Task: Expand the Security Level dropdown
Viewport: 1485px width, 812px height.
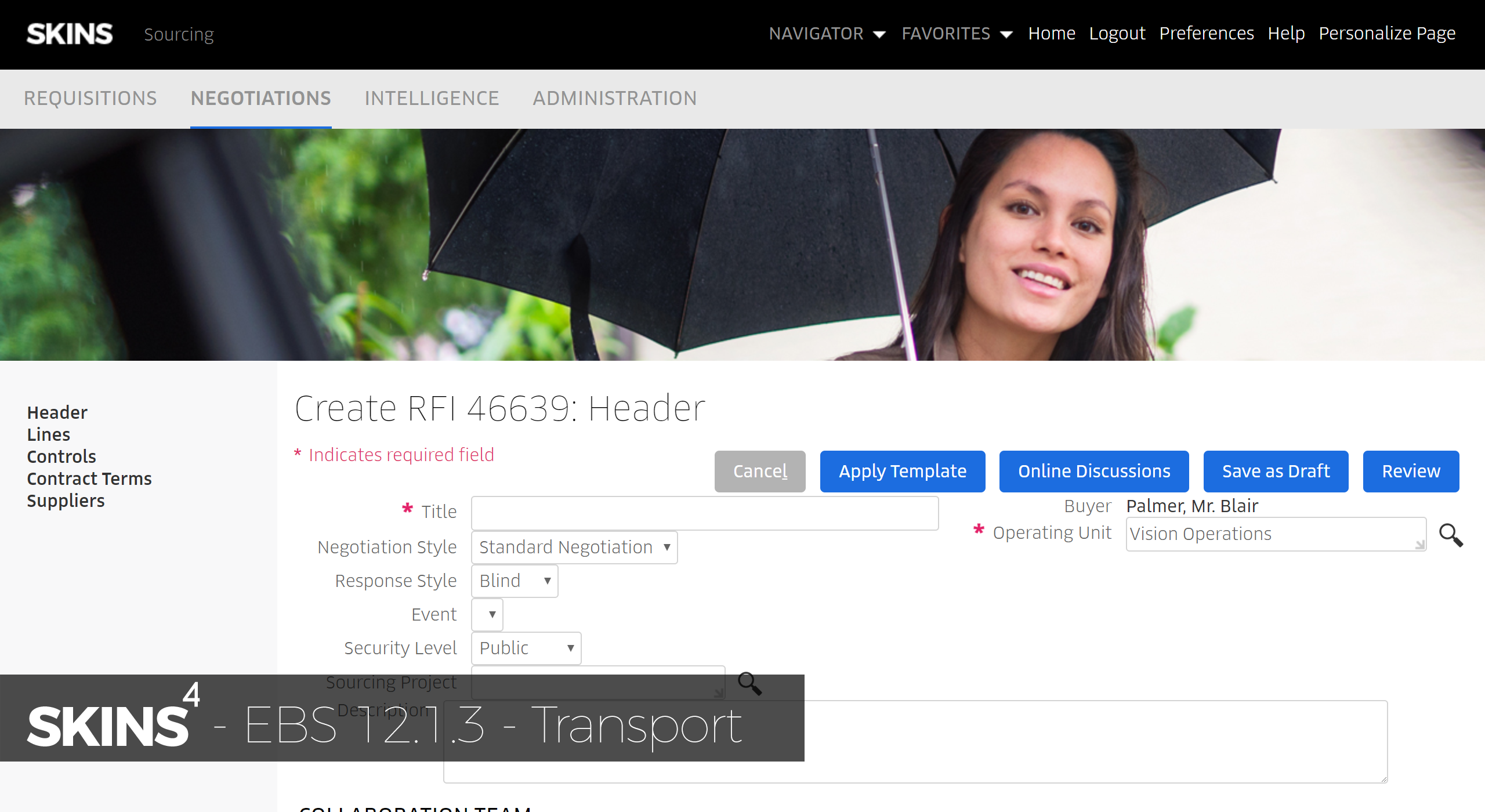Action: (x=526, y=648)
